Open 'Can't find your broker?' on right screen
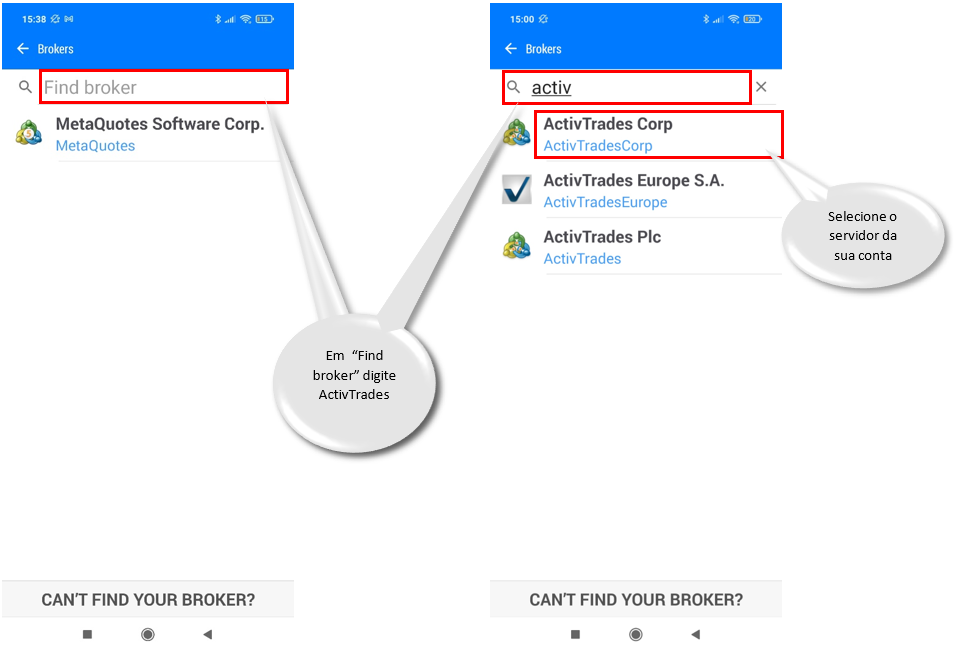 (636, 599)
